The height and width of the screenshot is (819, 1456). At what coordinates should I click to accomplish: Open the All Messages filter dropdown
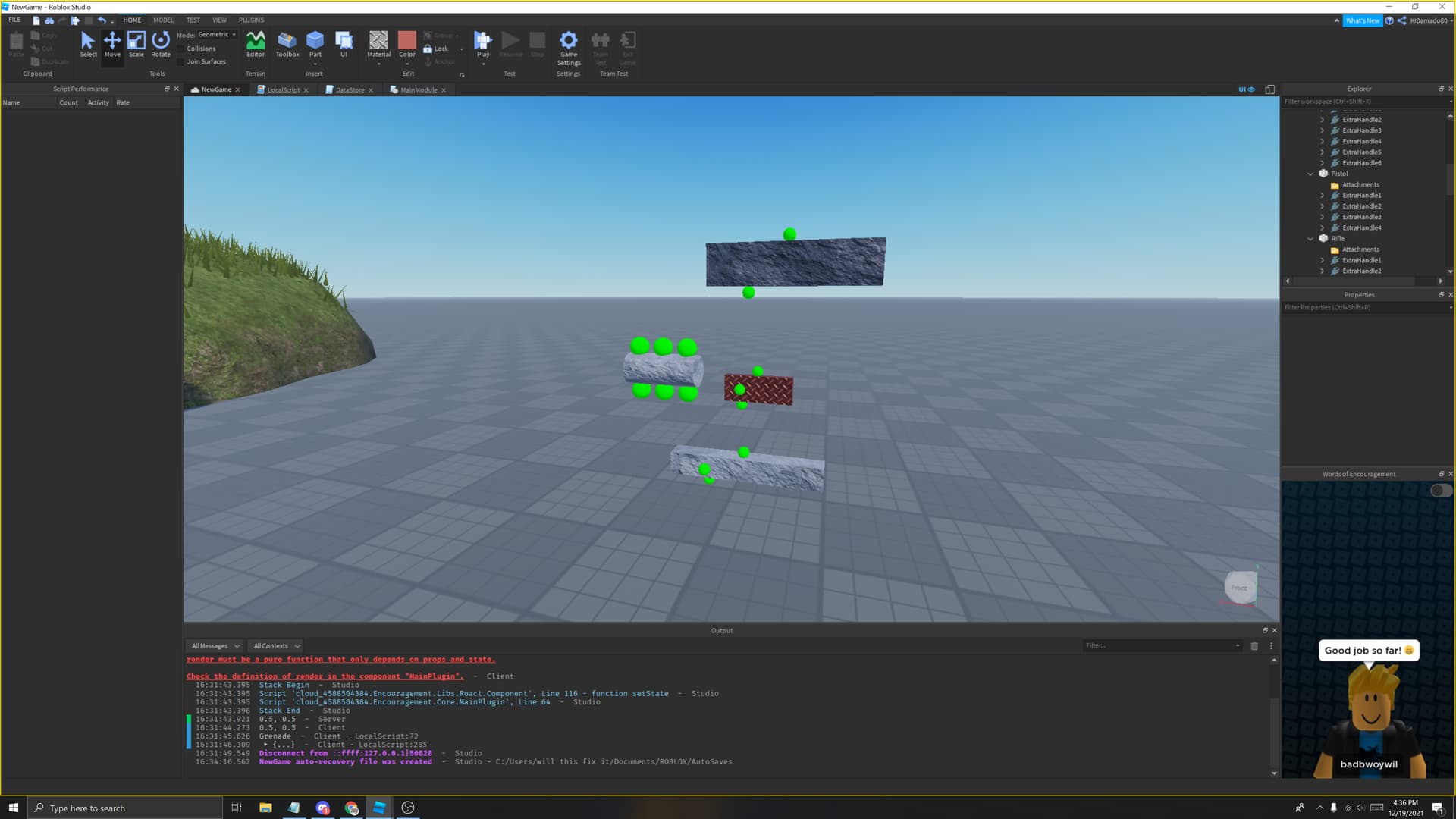click(x=214, y=645)
